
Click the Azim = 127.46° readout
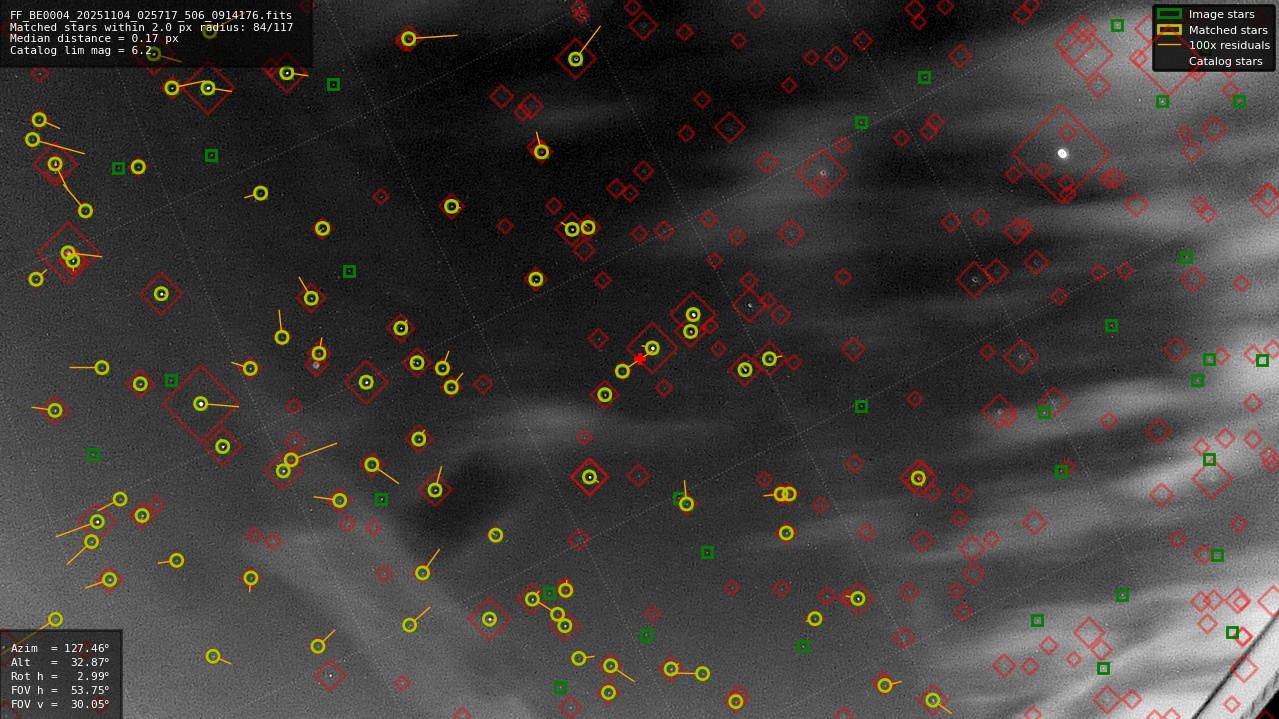coord(60,648)
